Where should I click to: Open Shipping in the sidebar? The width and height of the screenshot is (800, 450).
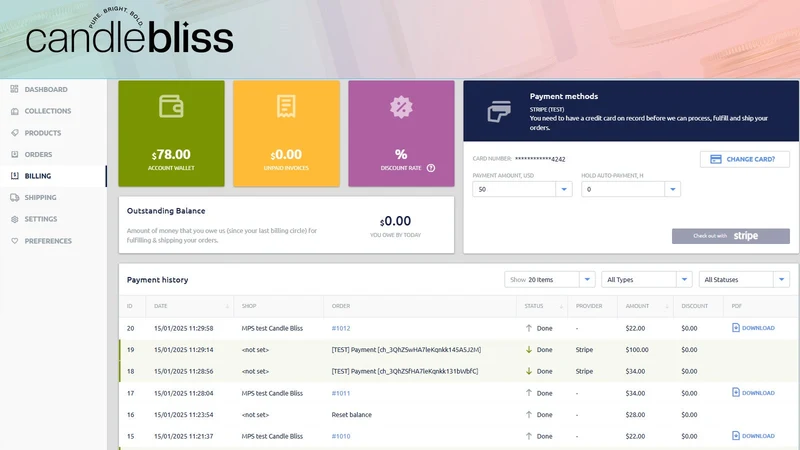(x=40, y=197)
